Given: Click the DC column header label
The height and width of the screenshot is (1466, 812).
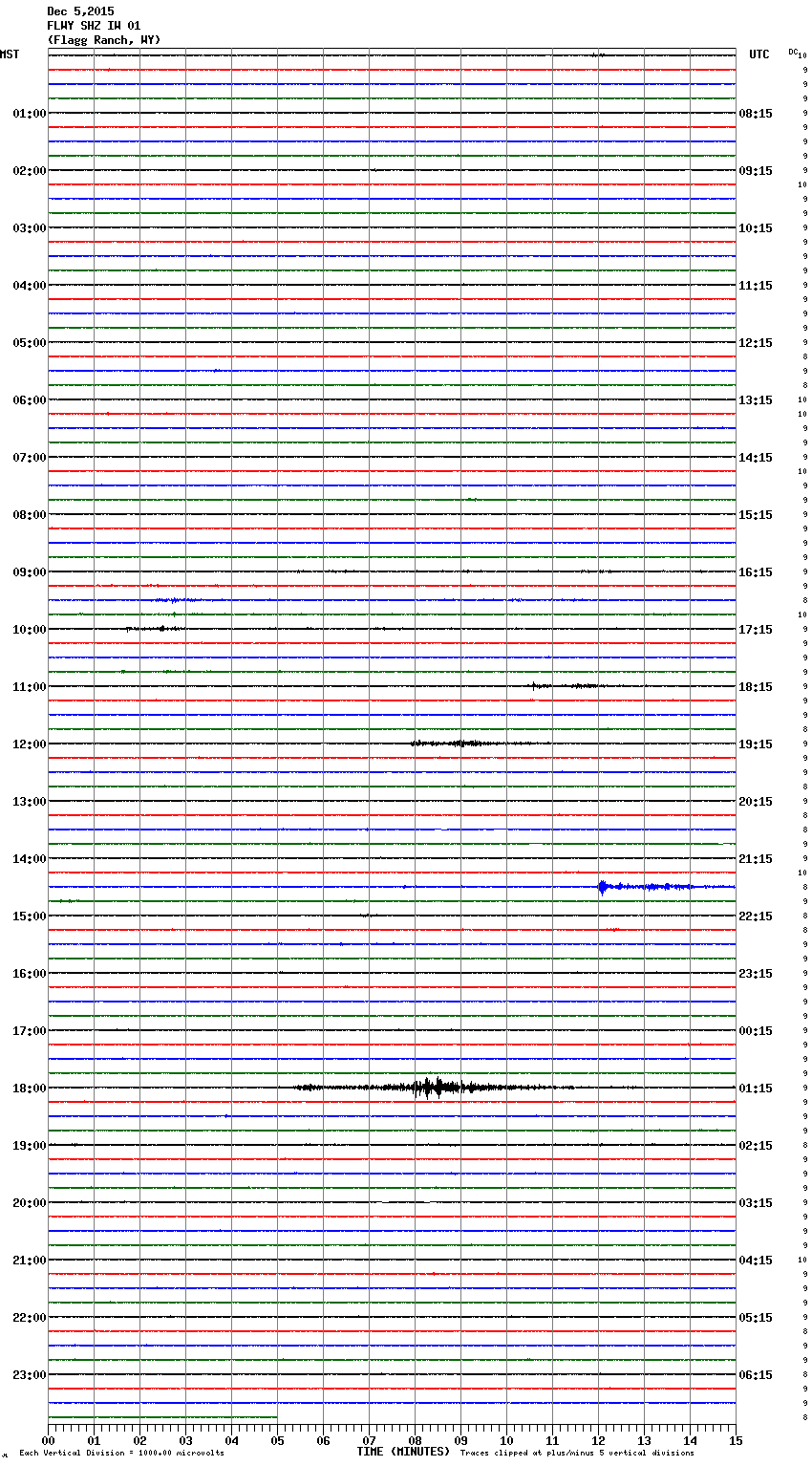Looking at the screenshot, I should pos(793,52).
